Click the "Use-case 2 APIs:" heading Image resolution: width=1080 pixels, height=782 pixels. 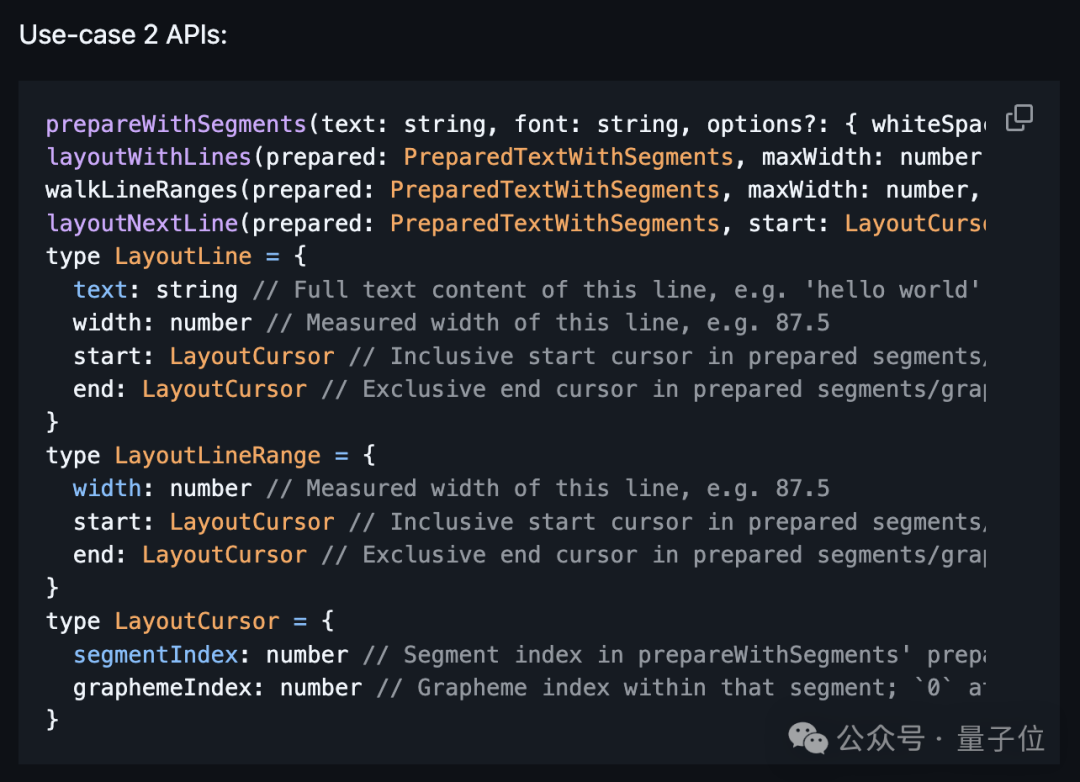point(123,35)
